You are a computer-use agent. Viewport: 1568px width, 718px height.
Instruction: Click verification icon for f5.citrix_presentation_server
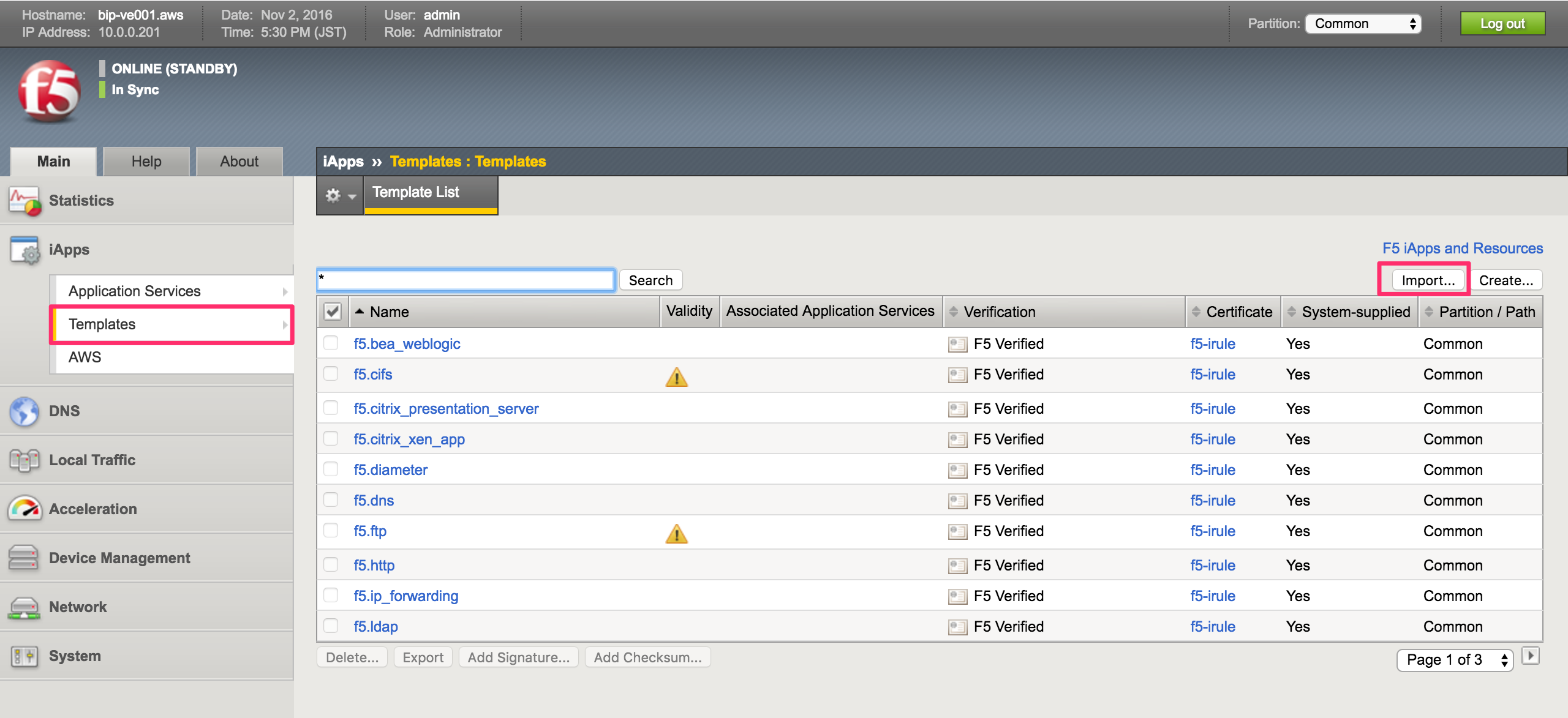coord(957,409)
